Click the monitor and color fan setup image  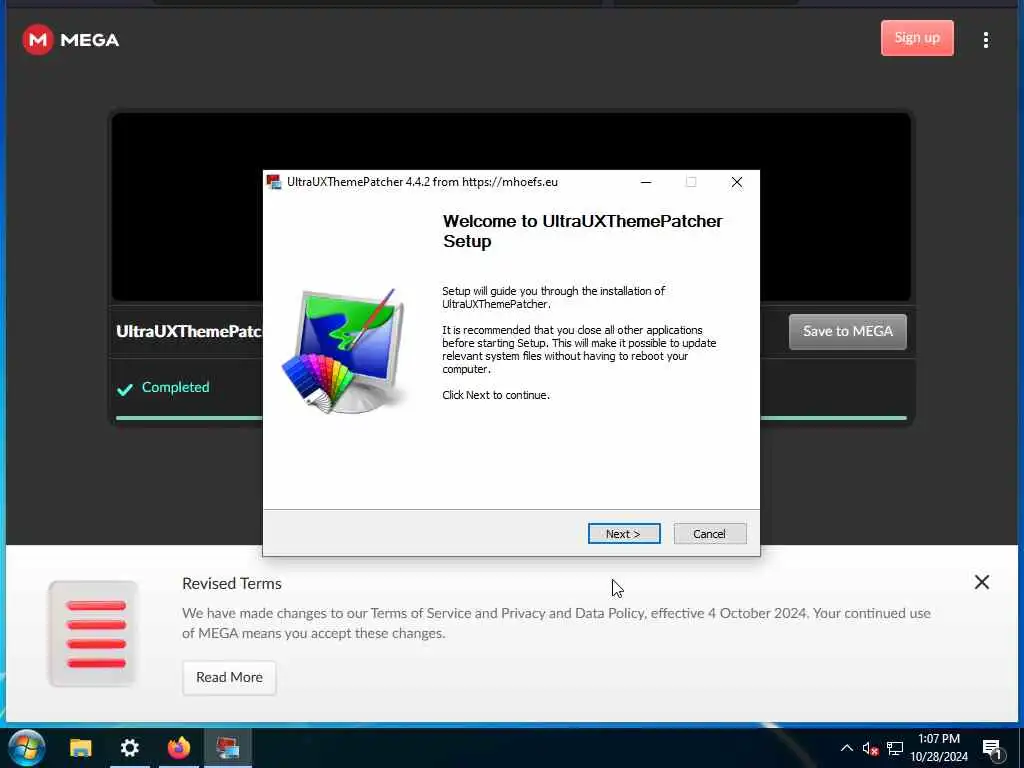[344, 351]
